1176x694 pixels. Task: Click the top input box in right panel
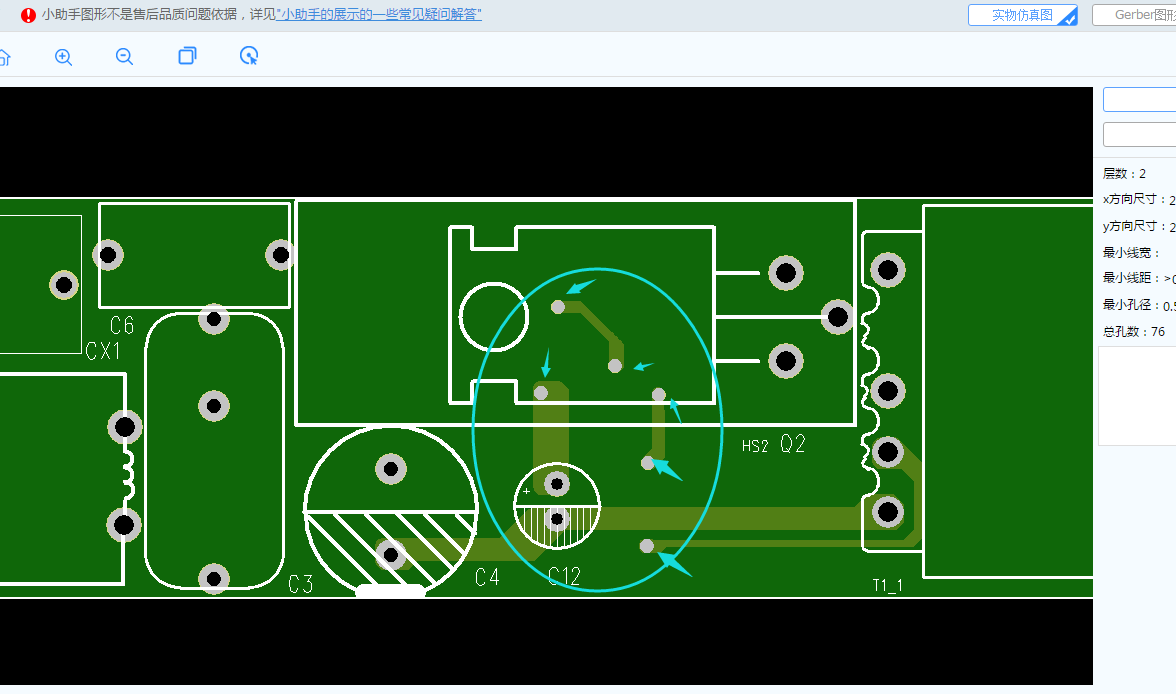[1140, 99]
